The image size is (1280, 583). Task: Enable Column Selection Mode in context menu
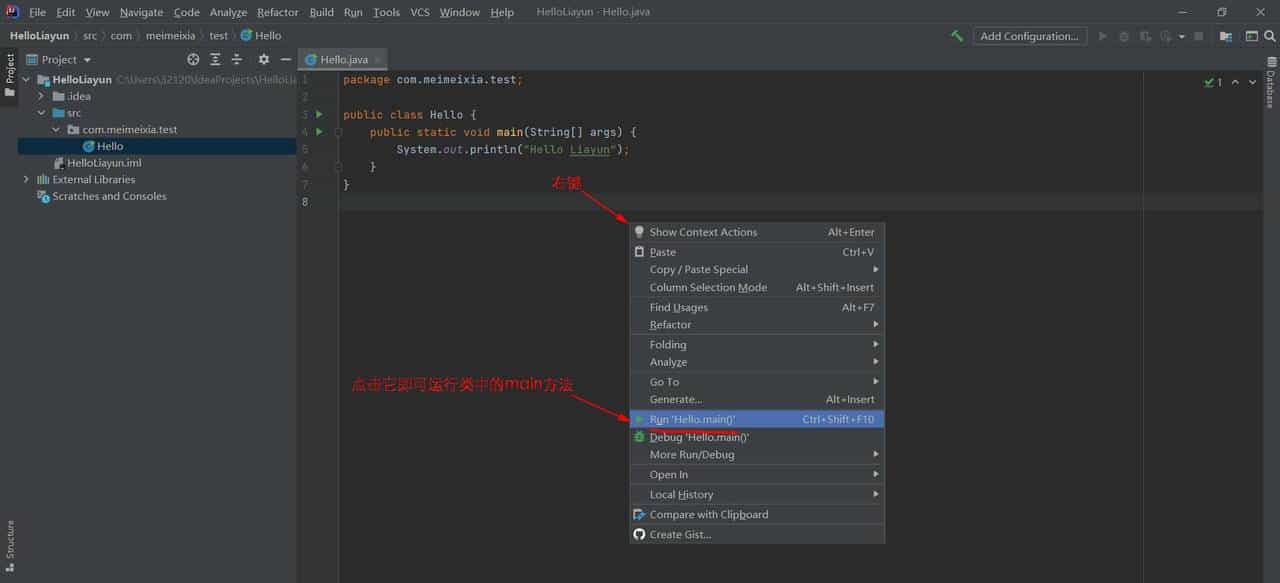708,287
